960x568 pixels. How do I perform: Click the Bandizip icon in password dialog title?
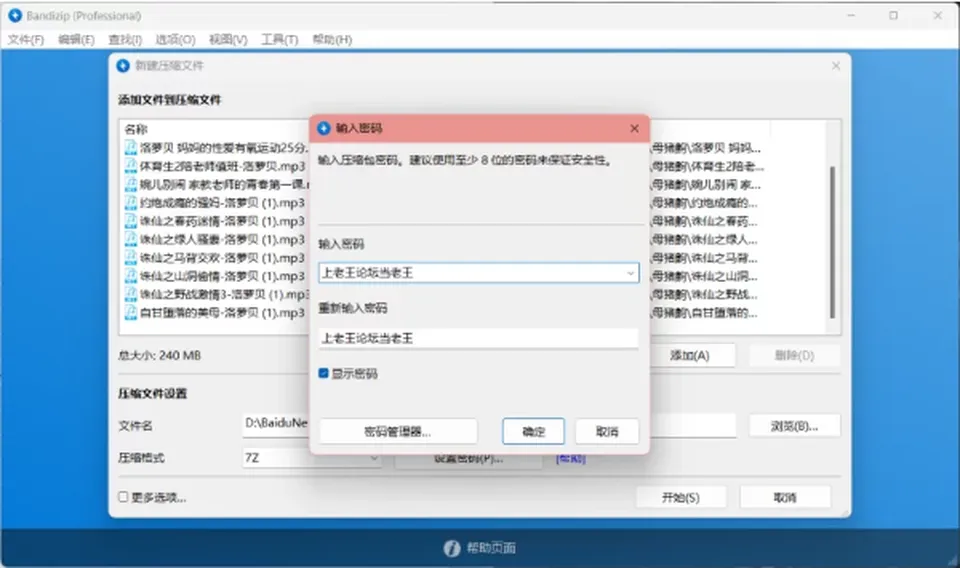point(324,128)
